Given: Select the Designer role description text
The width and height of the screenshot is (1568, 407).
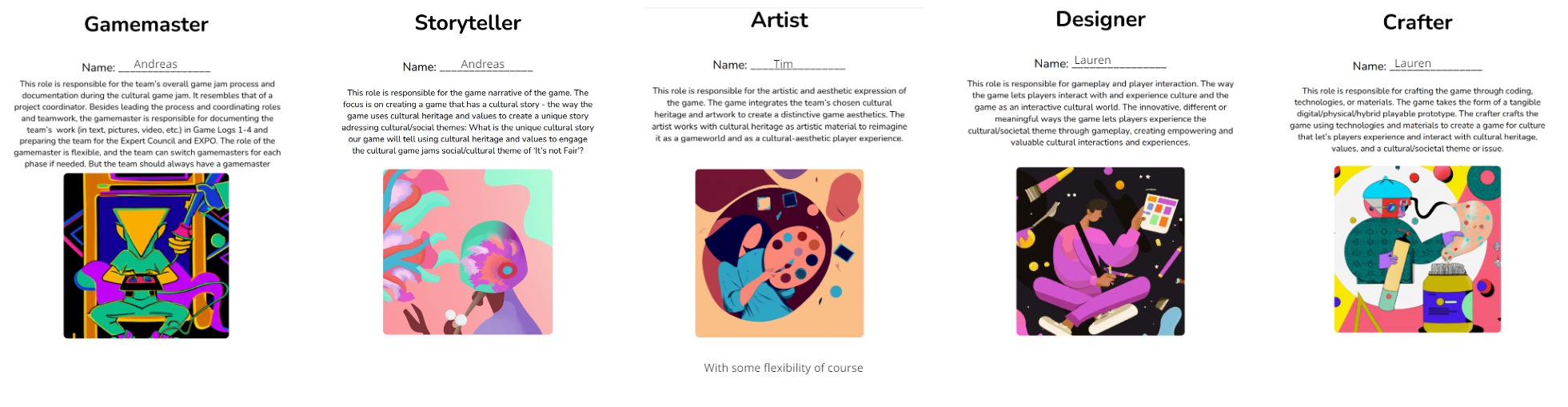Looking at the screenshot, I should tap(1100, 113).
